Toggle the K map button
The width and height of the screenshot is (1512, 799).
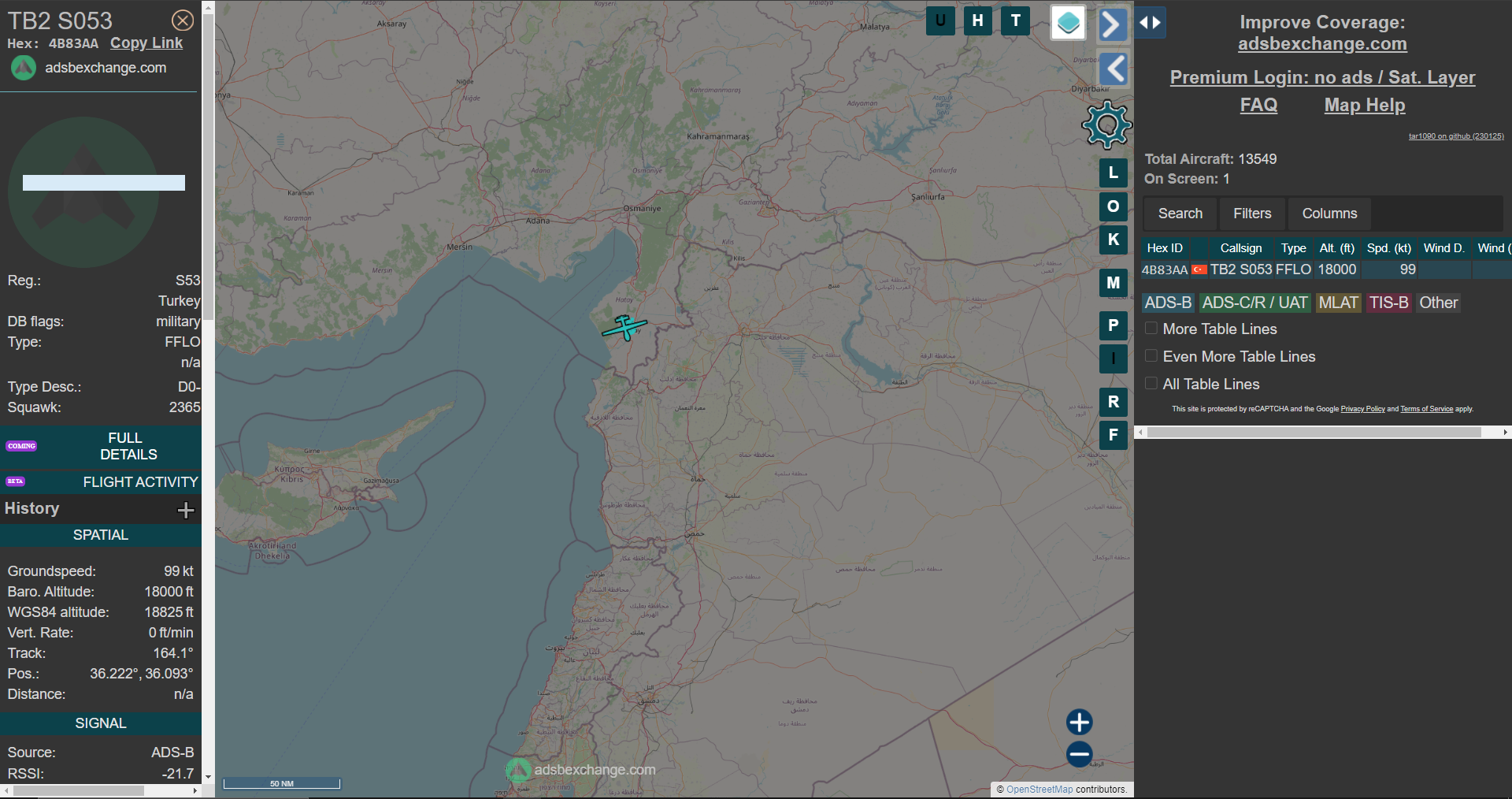(1114, 240)
